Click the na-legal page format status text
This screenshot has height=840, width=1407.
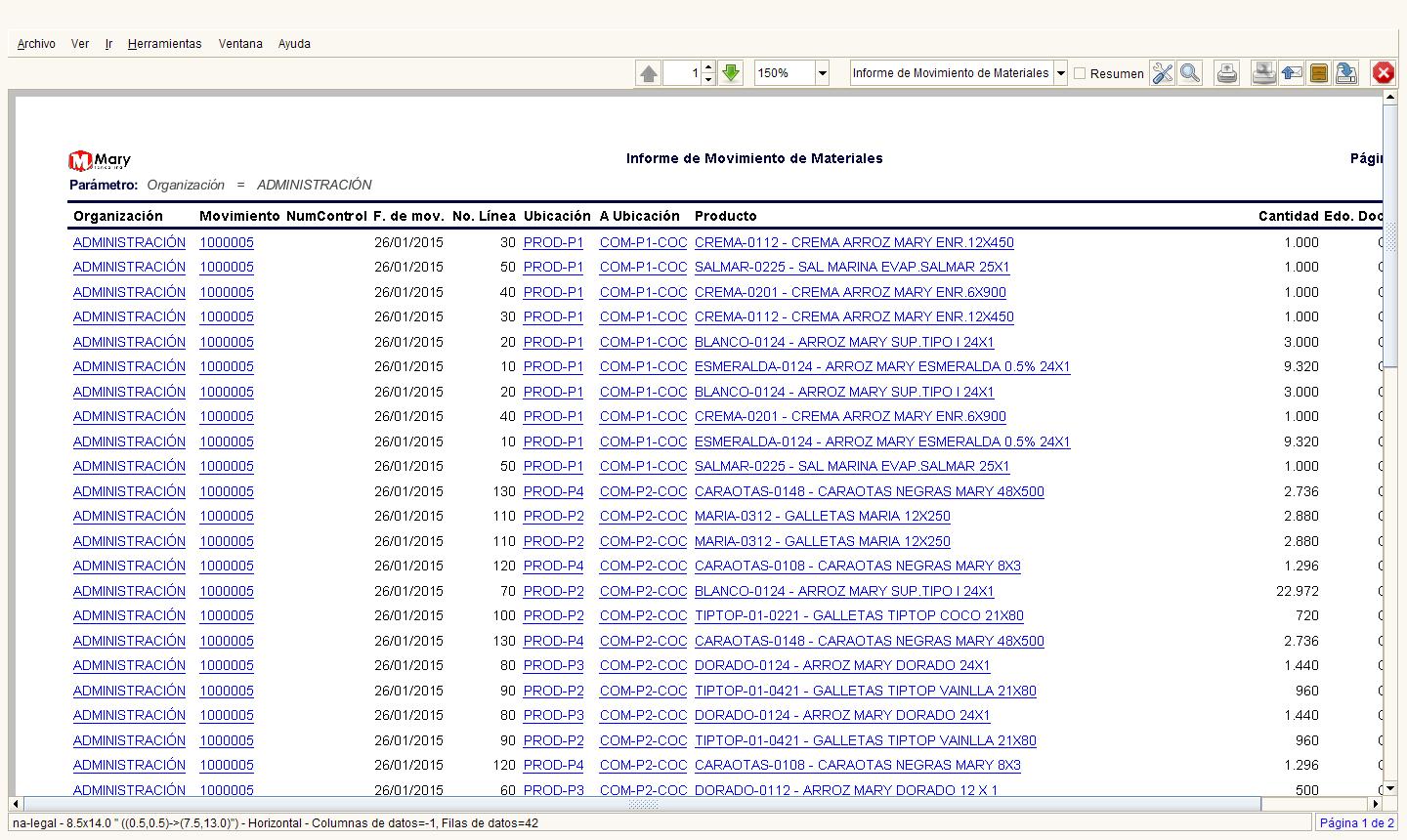click(275, 823)
